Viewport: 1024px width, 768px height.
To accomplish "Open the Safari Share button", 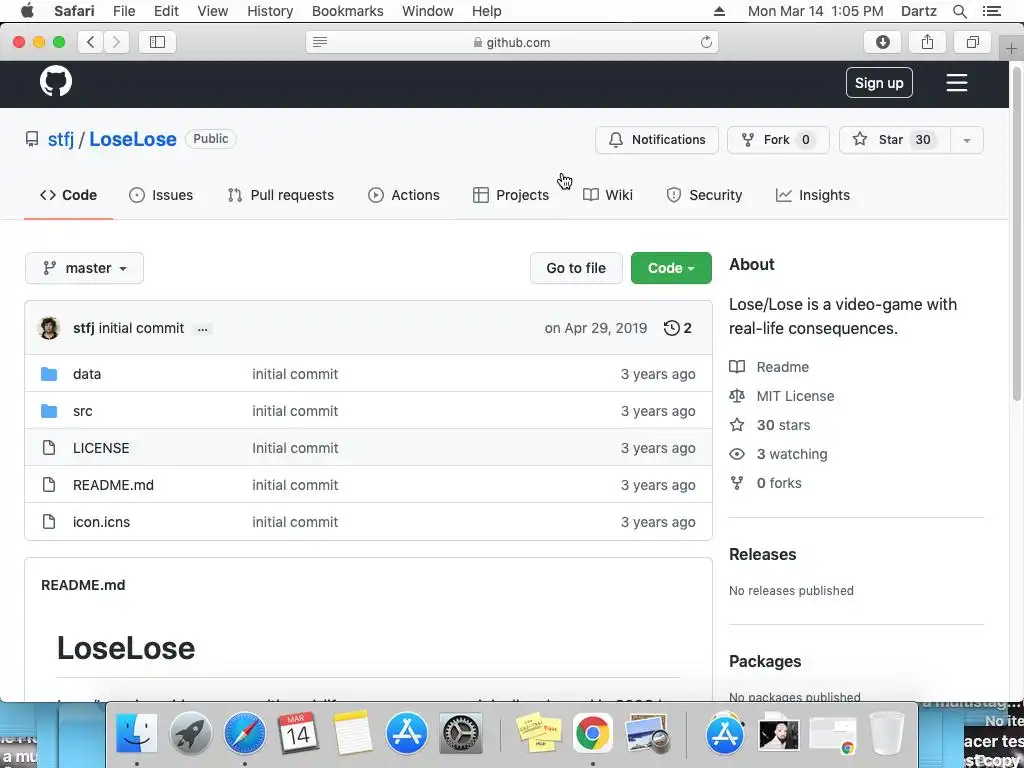I will click(927, 42).
